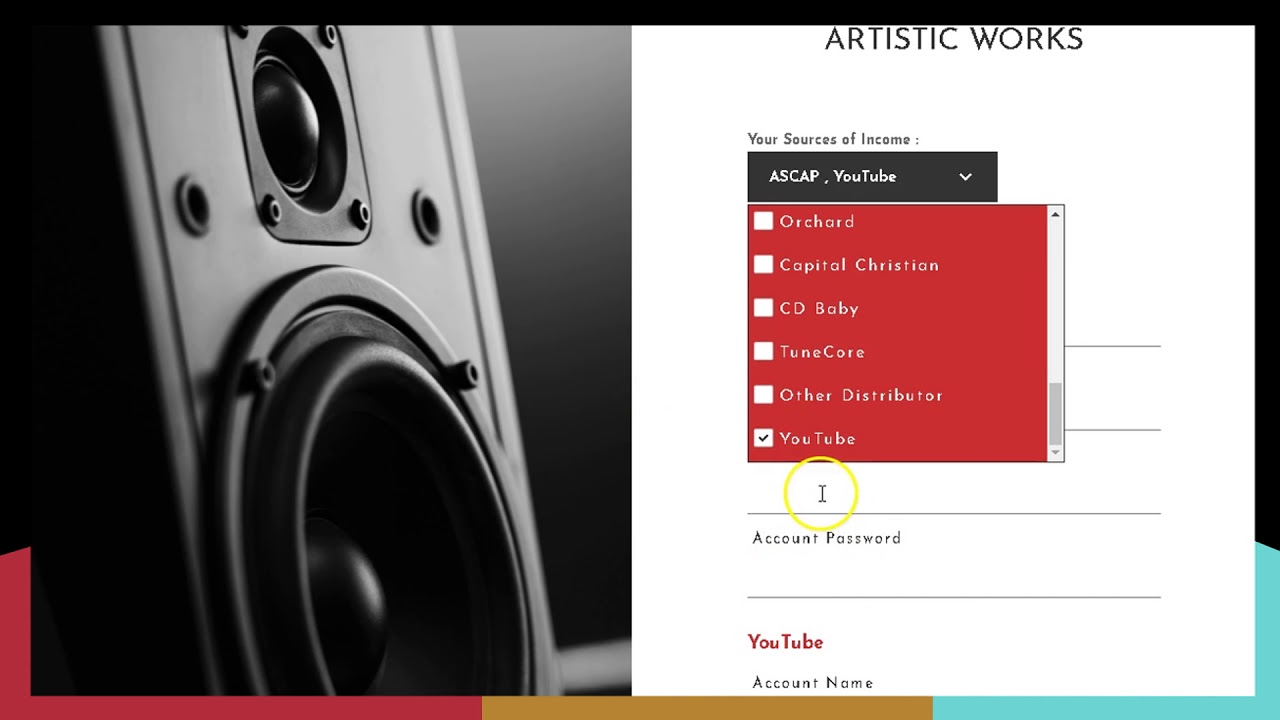Click the Orchard option label
Image resolution: width=1280 pixels, height=720 pixels.
[x=817, y=222]
